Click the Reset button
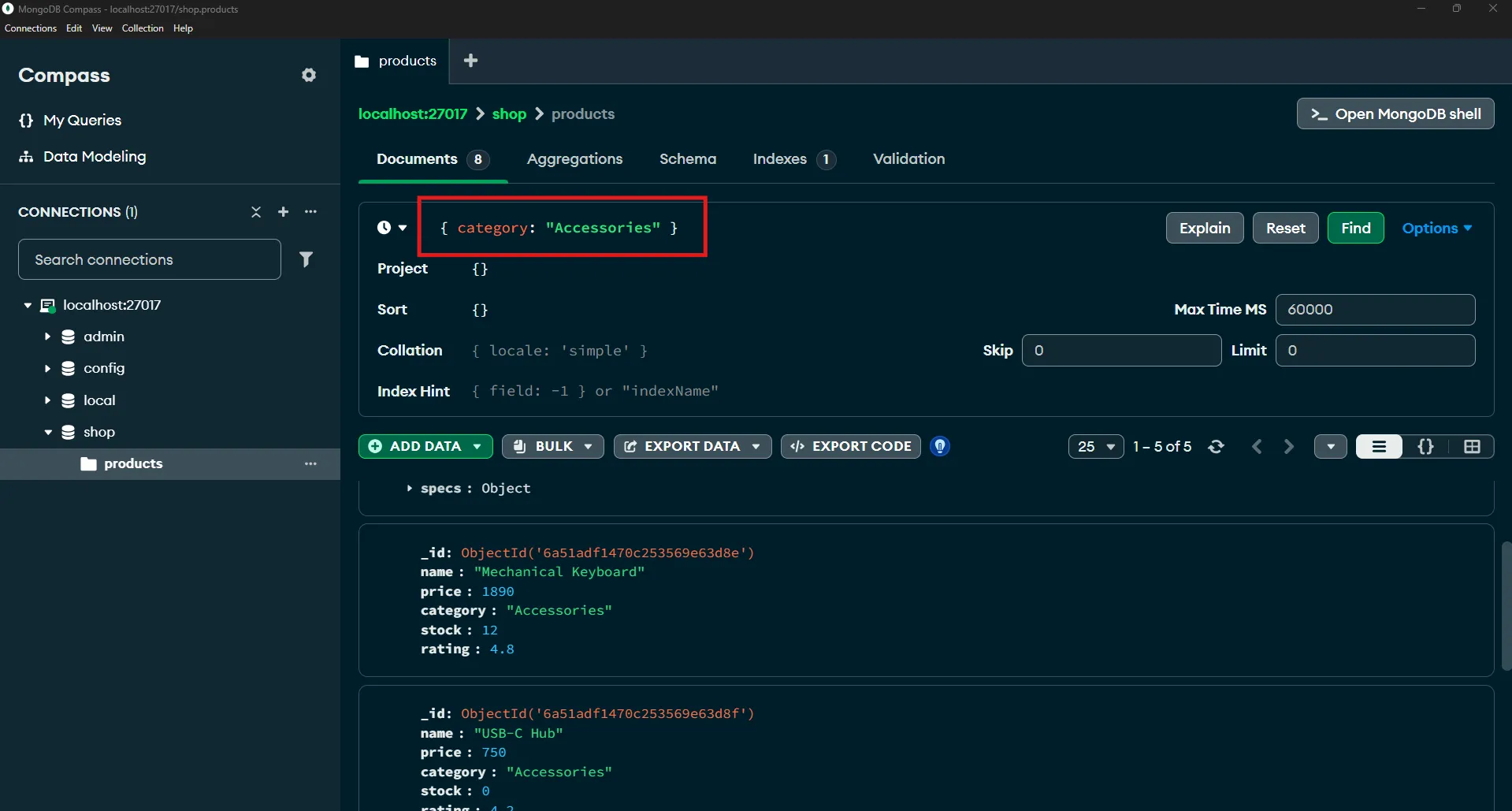The width and height of the screenshot is (1512, 811). click(1285, 228)
